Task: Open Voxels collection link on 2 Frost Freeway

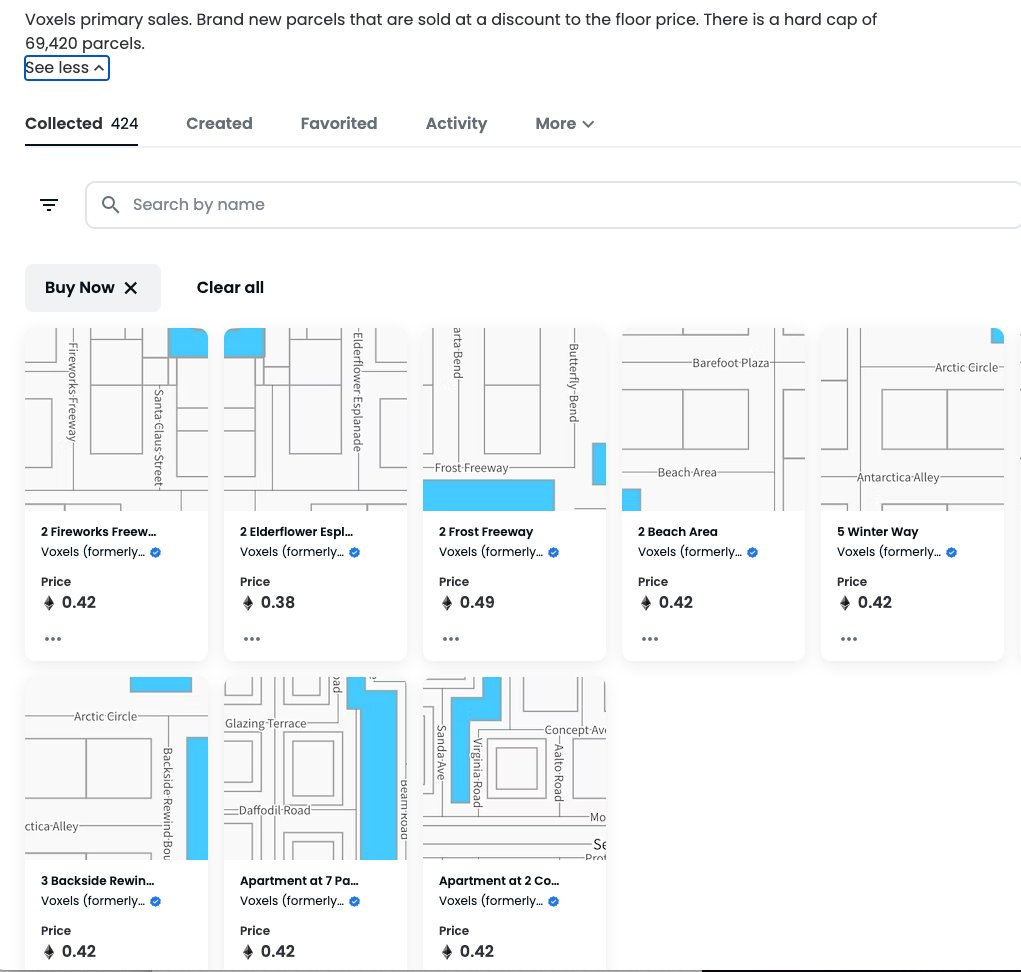Action: [491, 552]
